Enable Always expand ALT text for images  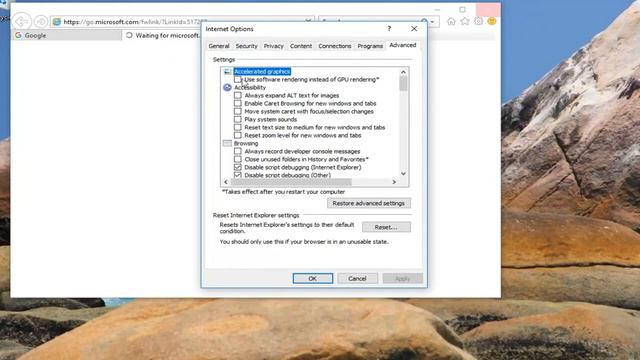pos(238,95)
